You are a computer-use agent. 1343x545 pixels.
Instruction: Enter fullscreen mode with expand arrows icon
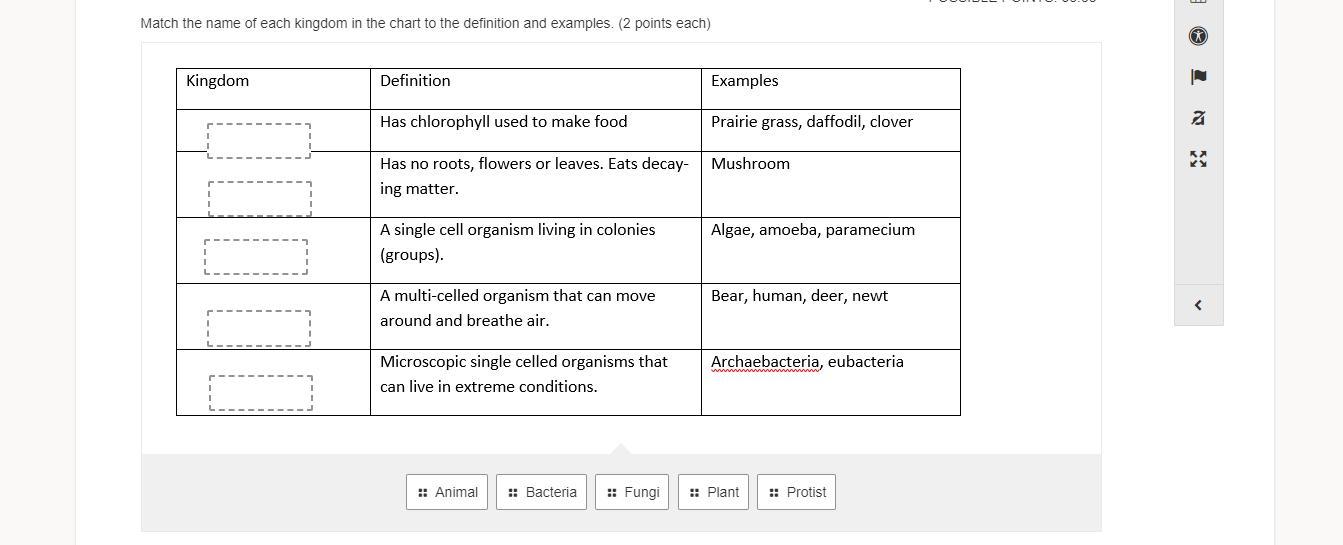coord(1198,159)
